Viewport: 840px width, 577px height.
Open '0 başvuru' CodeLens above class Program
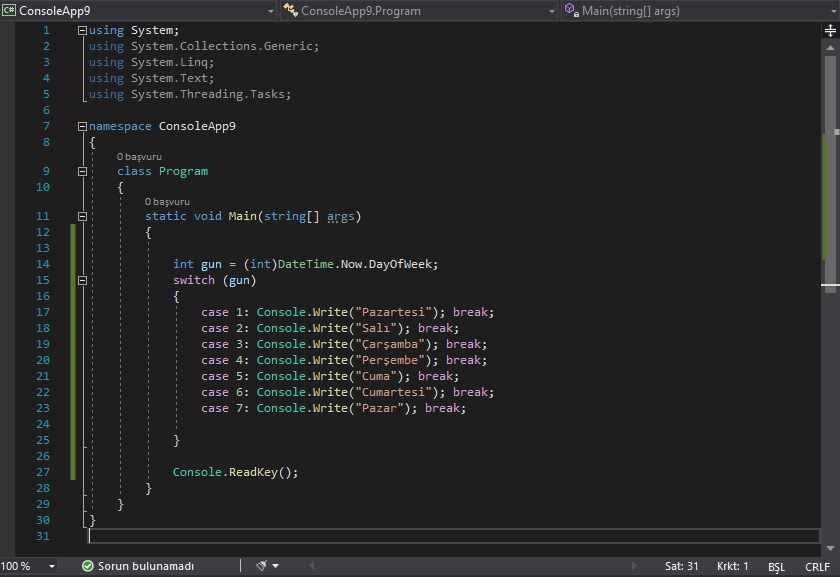[x=139, y=157]
